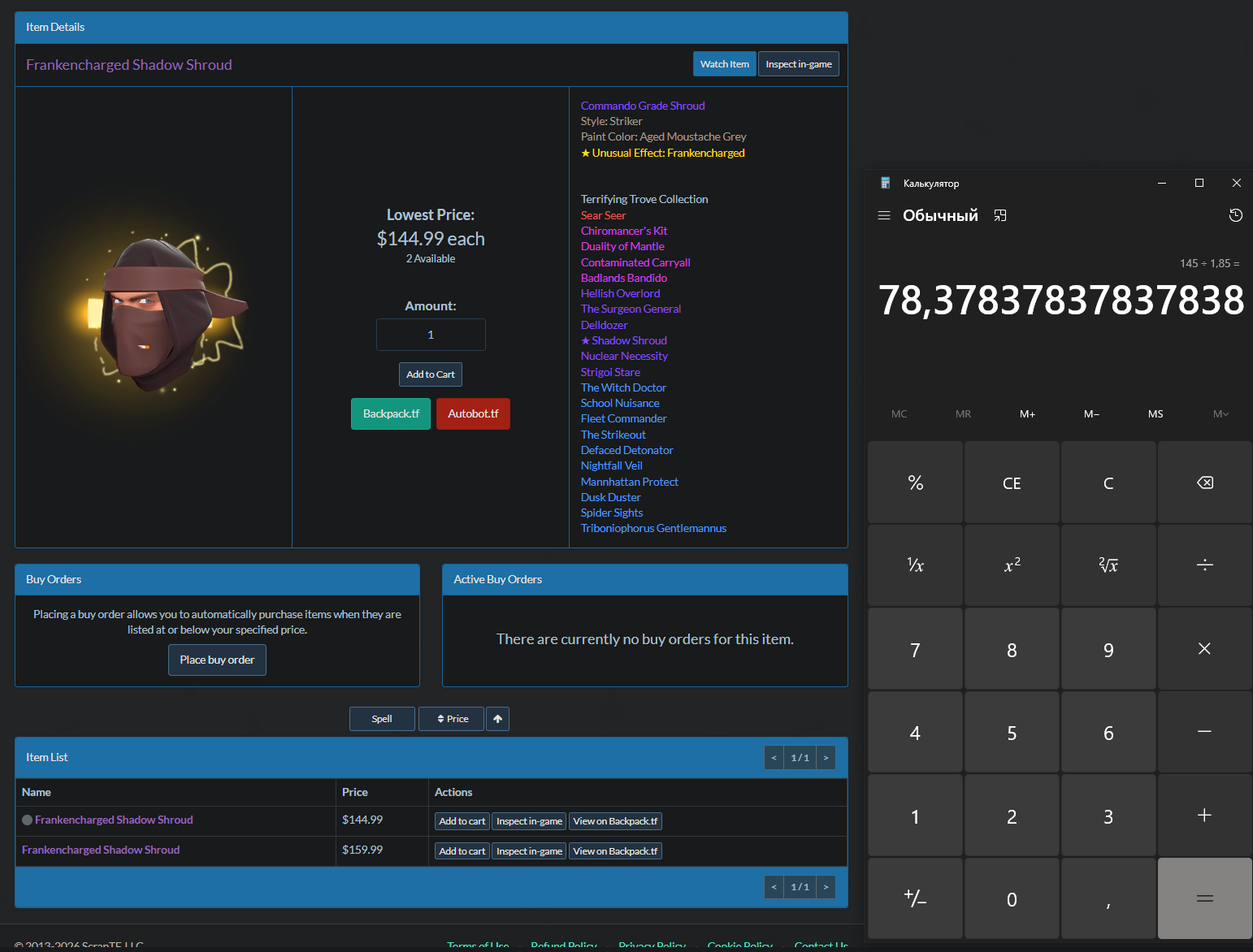
Task: Click the x squared key
Action: [x=1012, y=565]
